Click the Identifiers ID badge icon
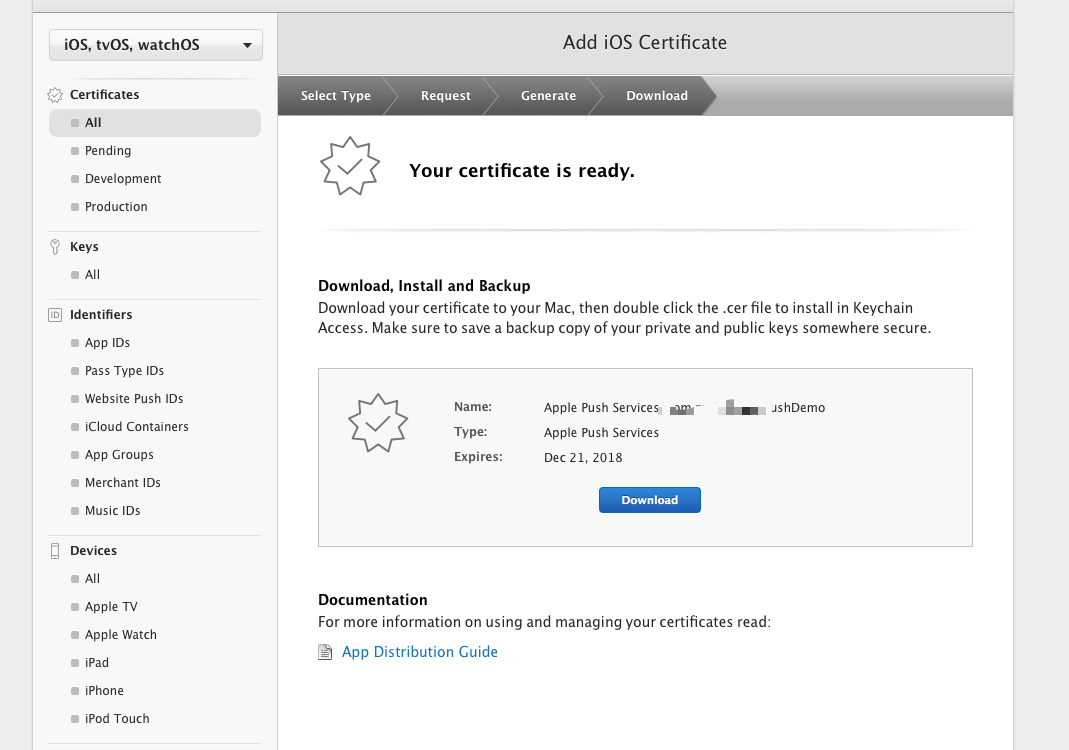The width and height of the screenshot is (1069, 750). click(x=55, y=315)
